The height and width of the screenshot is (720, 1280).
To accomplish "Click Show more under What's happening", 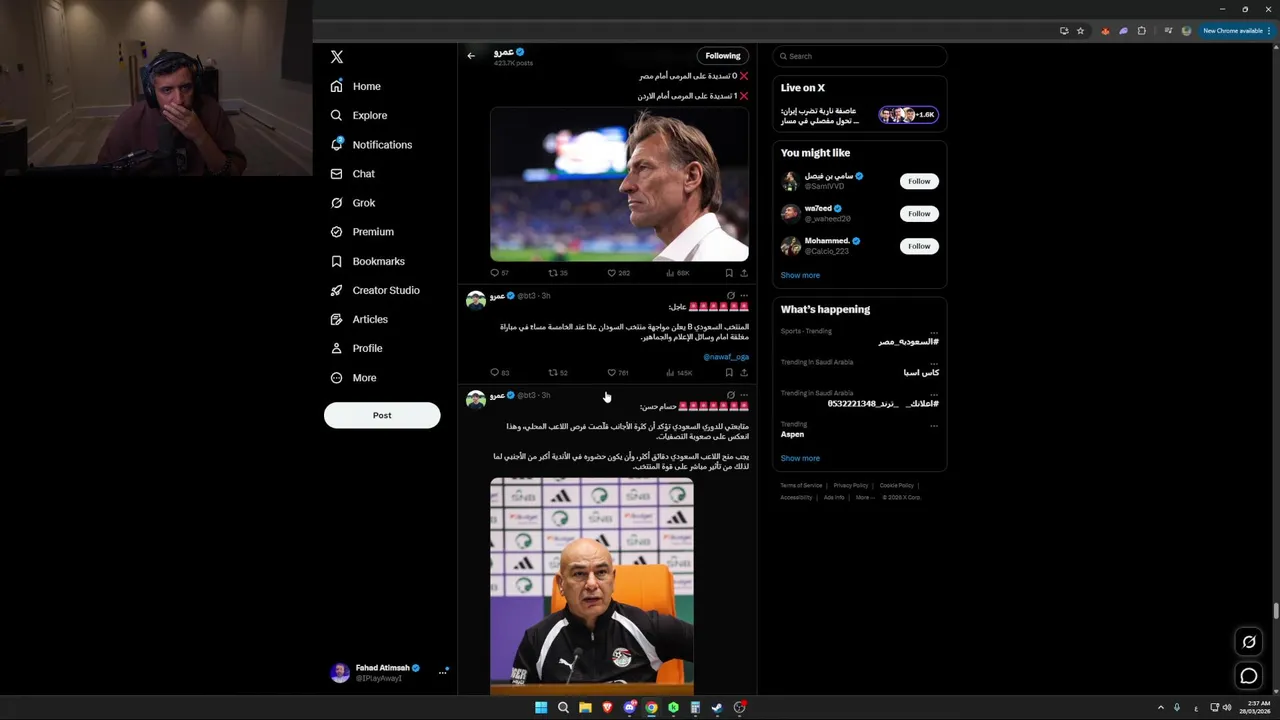I will tap(800, 458).
